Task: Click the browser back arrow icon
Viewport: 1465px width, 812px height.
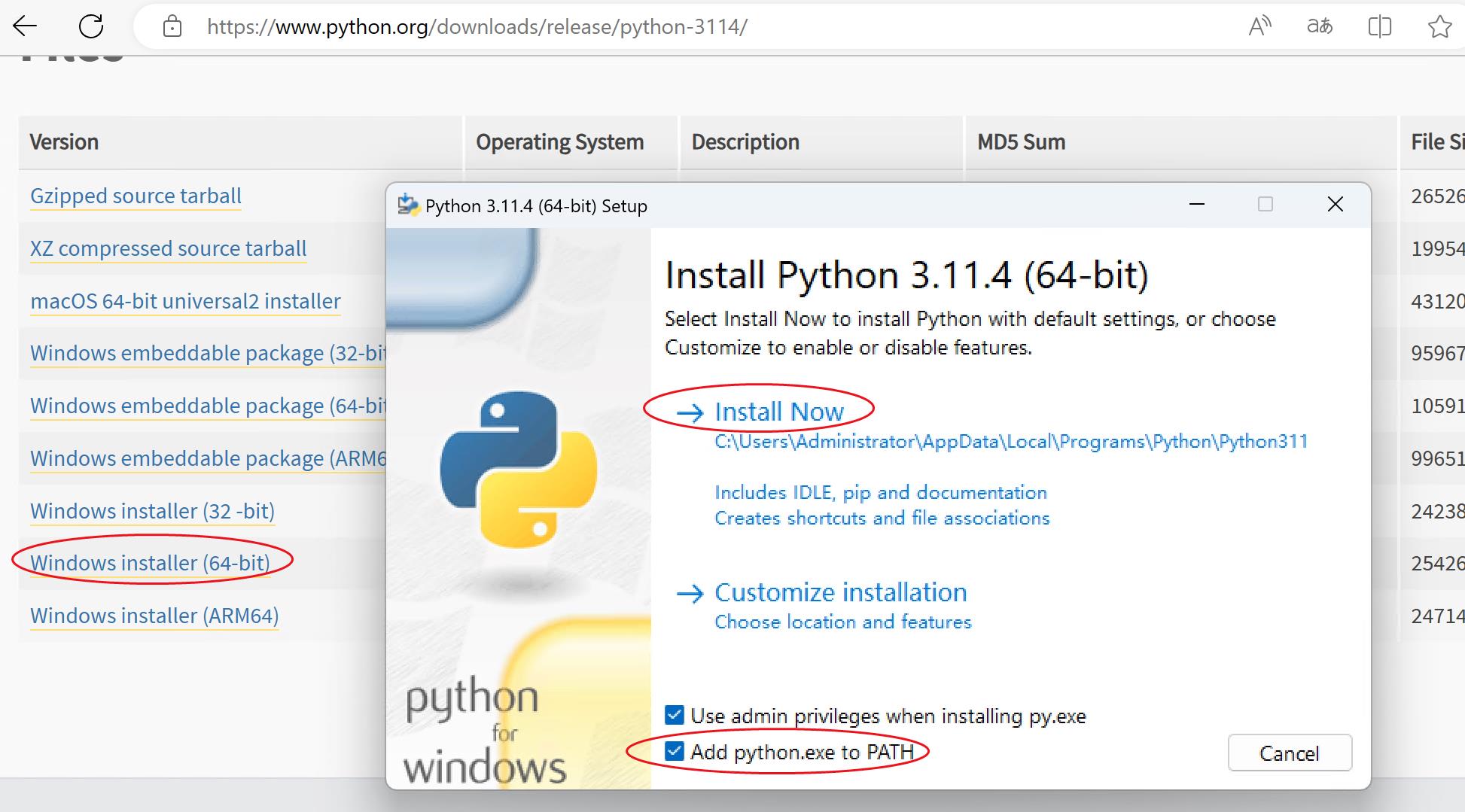Action: [25, 26]
